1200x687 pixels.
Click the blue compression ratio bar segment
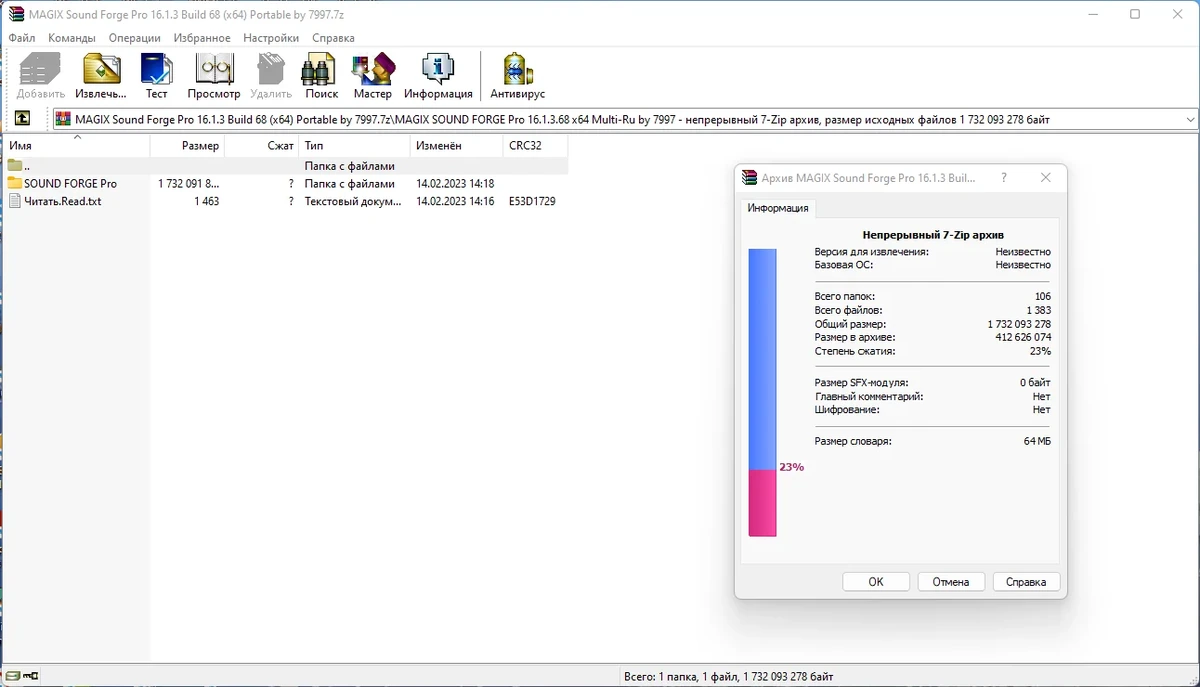(763, 359)
